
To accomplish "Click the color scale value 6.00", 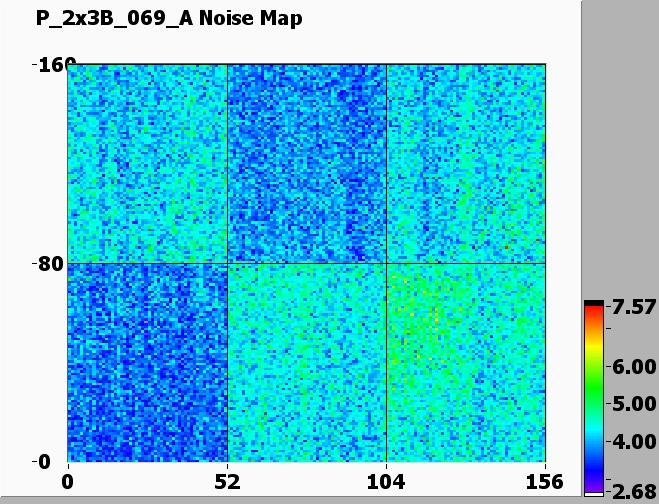I will [x=634, y=367].
